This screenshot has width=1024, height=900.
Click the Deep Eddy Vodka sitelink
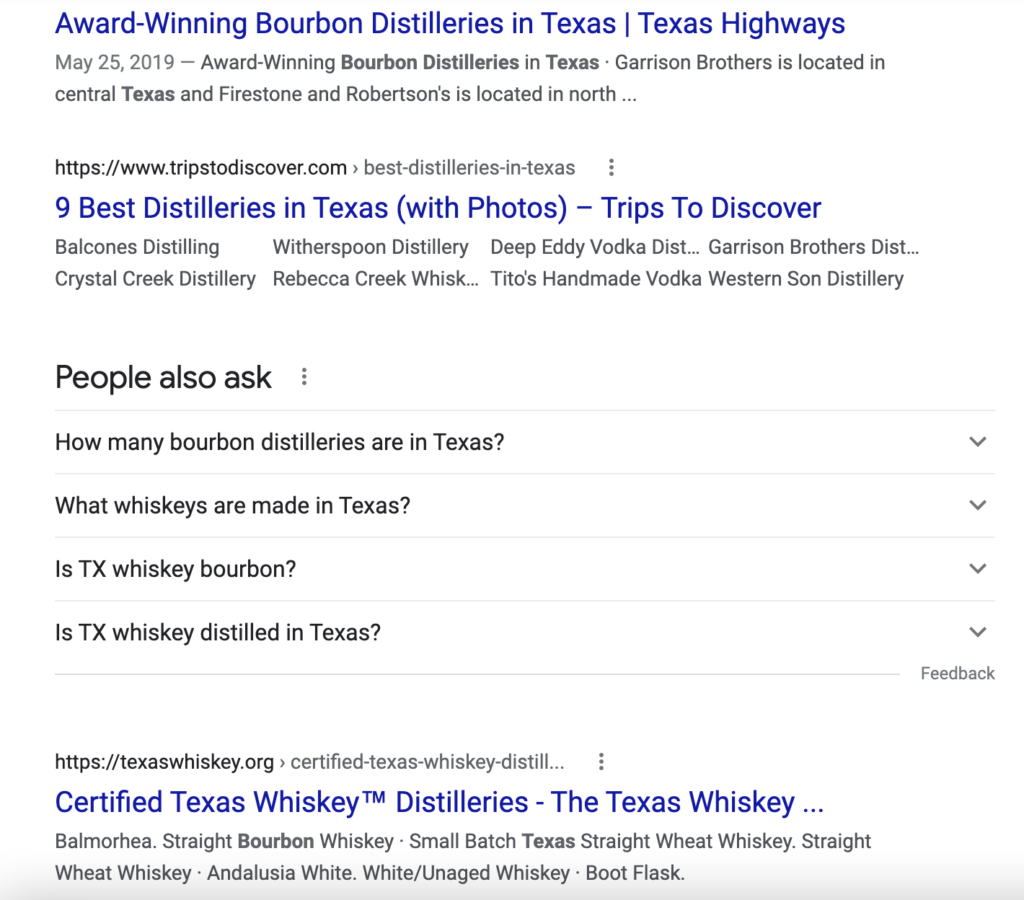tap(594, 247)
